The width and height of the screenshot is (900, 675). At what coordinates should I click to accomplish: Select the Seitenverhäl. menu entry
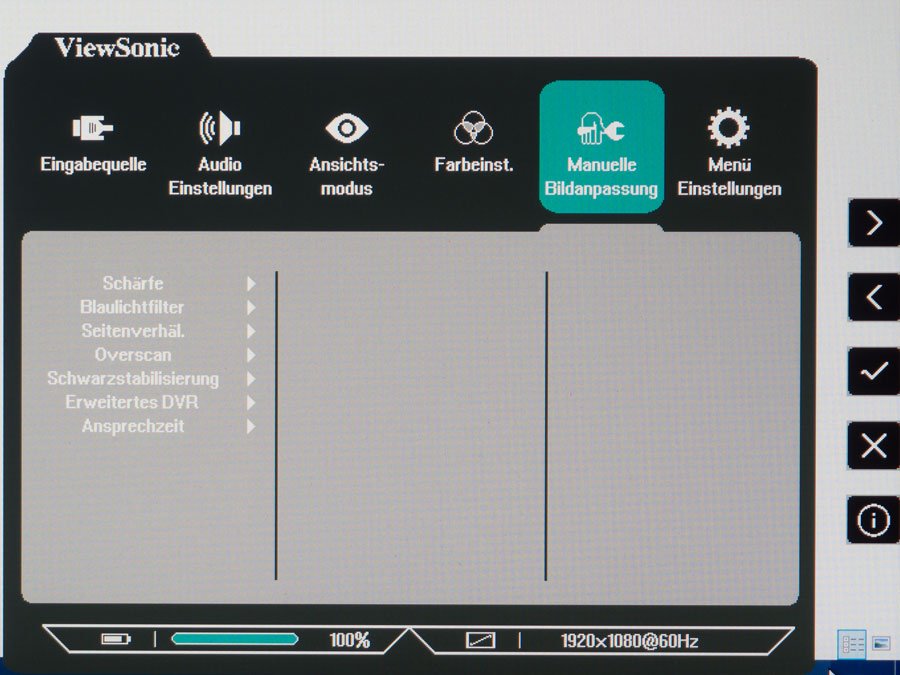tap(133, 331)
